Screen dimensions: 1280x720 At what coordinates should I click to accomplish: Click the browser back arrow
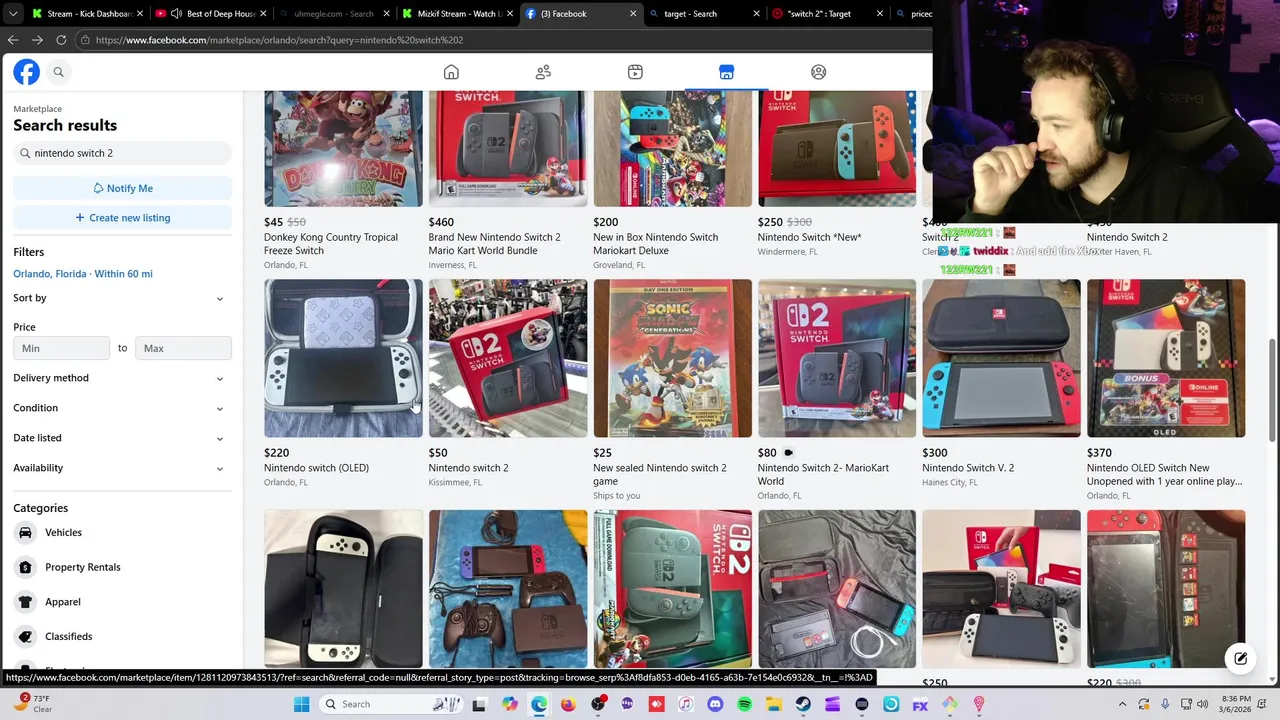13,40
